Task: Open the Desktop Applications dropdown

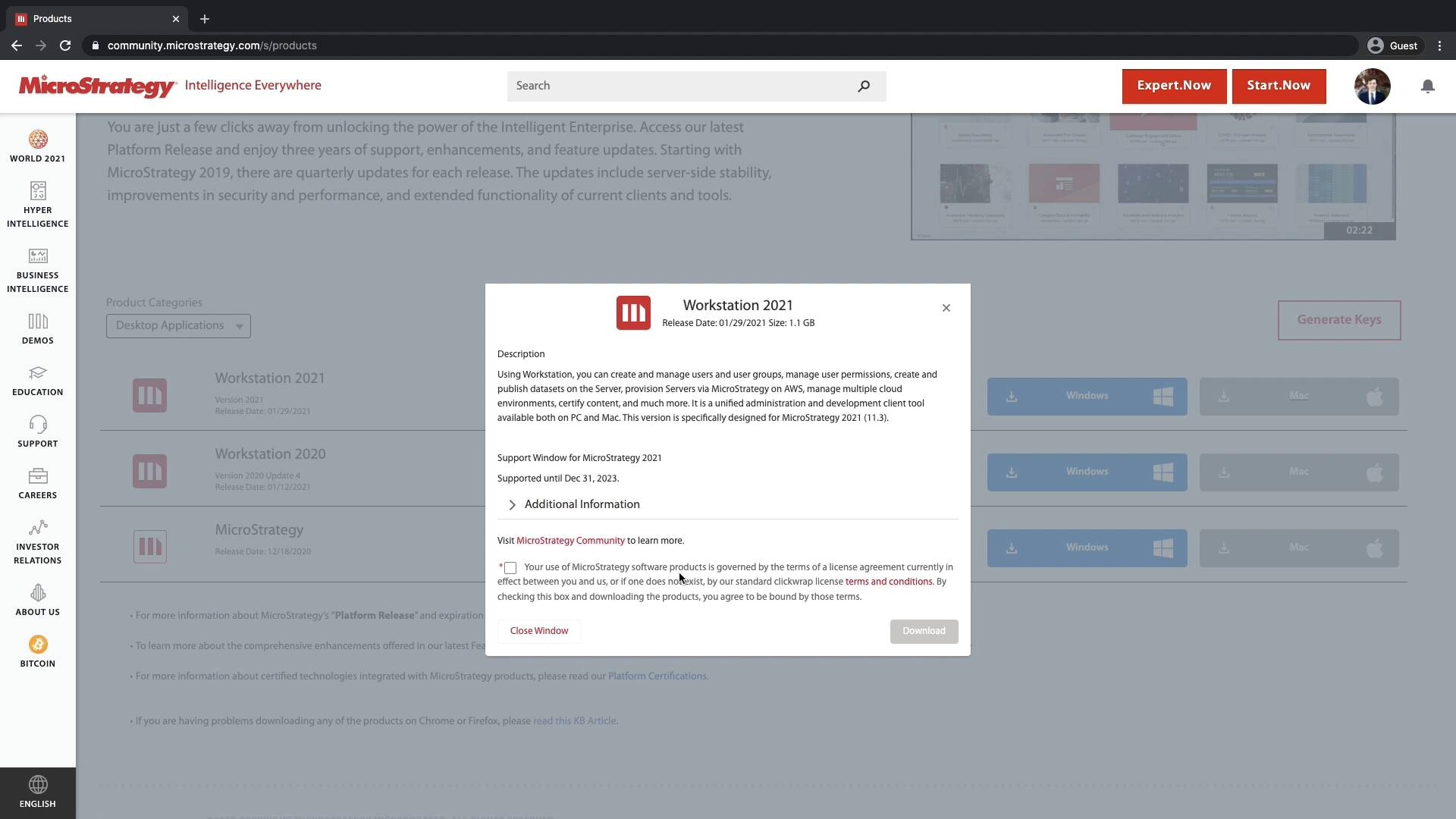Action: [177, 325]
